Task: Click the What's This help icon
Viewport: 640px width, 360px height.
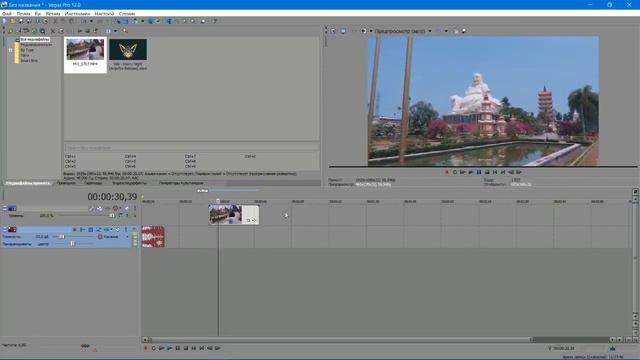Action: pyautogui.click(x=214, y=21)
